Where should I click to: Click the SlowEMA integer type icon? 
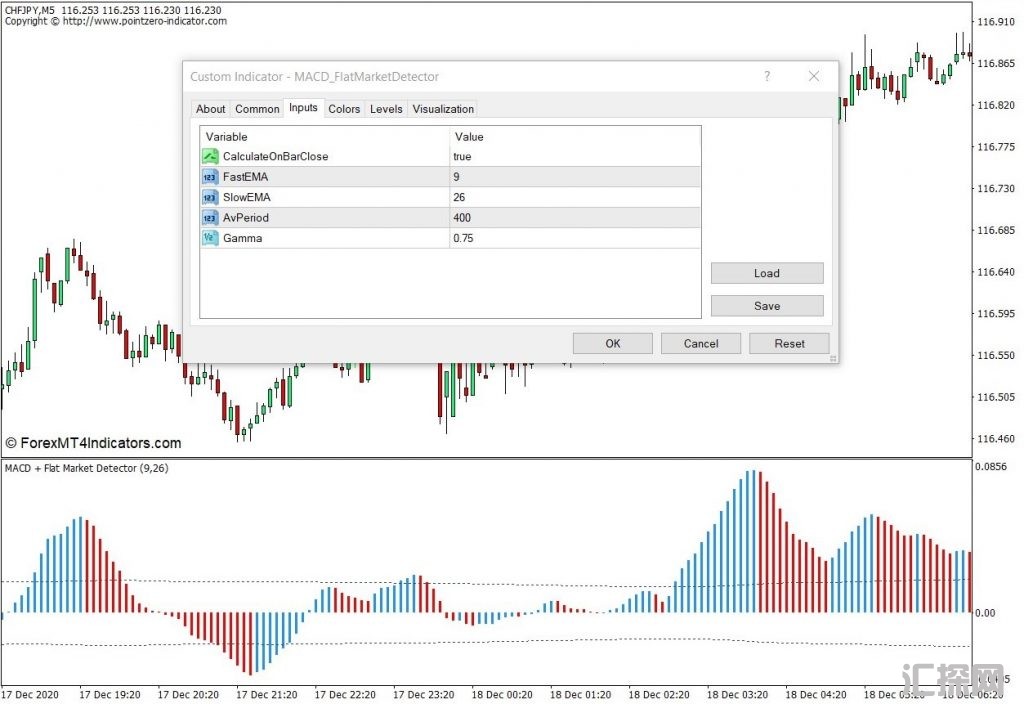[x=210, y=197]
